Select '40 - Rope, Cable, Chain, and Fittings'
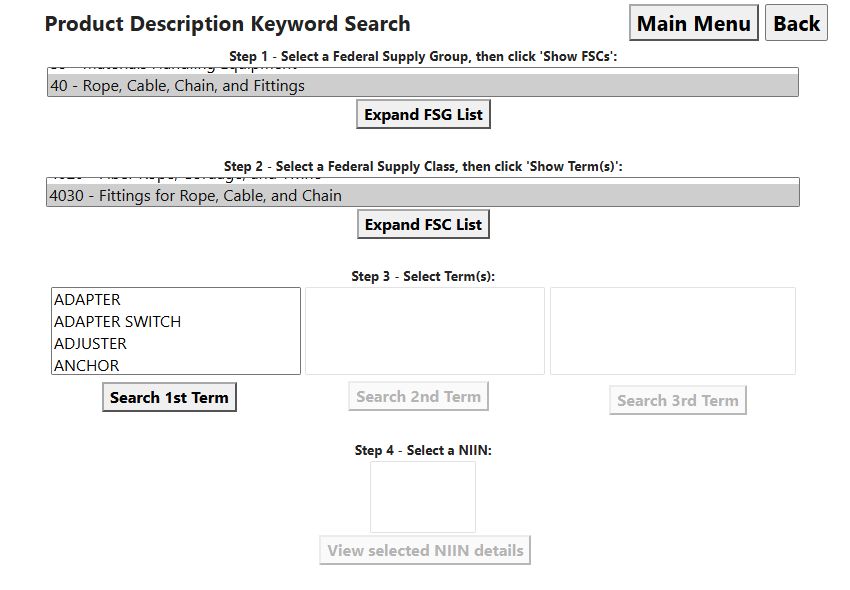Viewport: 850px width, 590px height. tap(423, 86)
